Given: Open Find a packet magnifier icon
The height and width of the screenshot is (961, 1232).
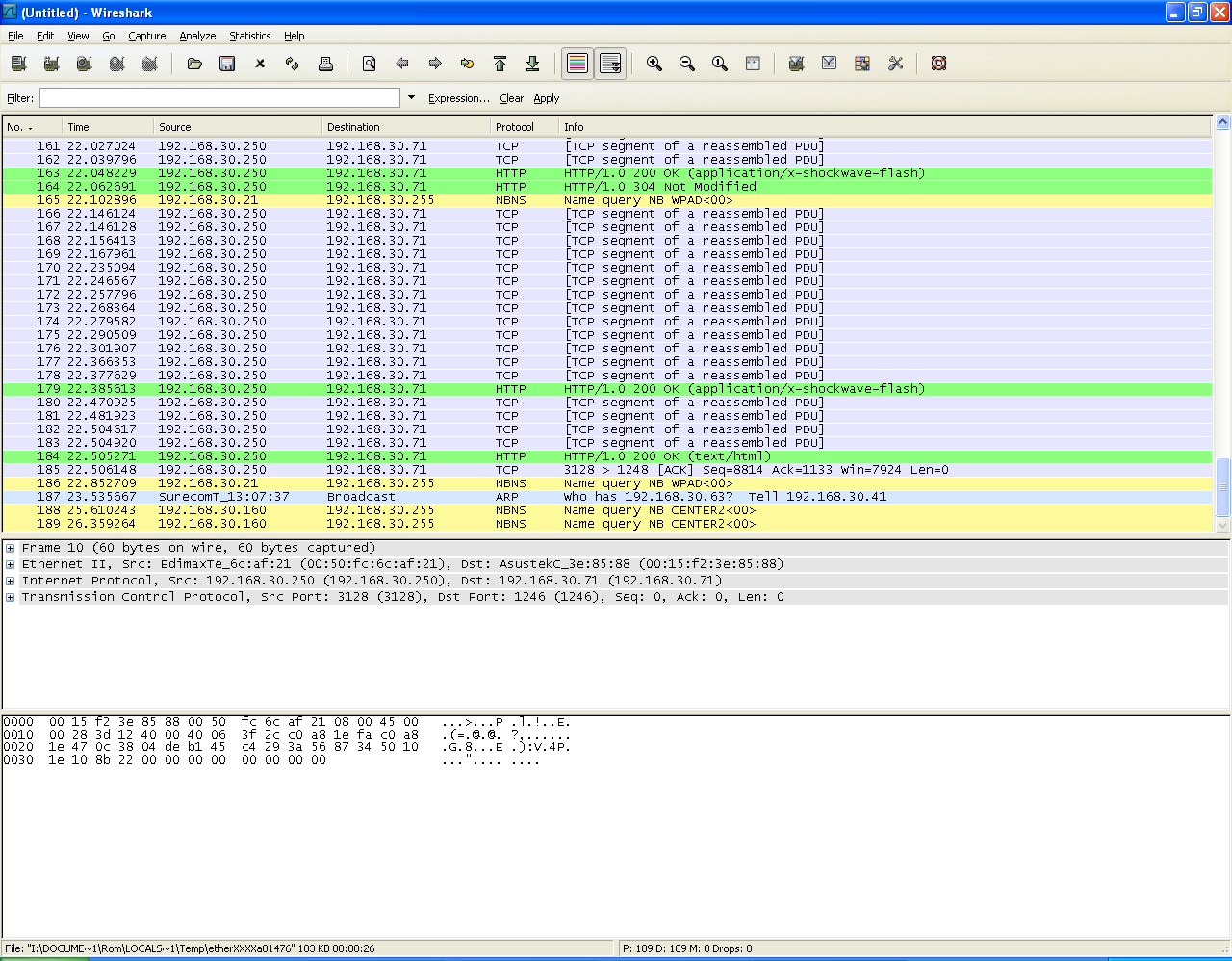Looking at the screenshot, I should pos(369,64).
